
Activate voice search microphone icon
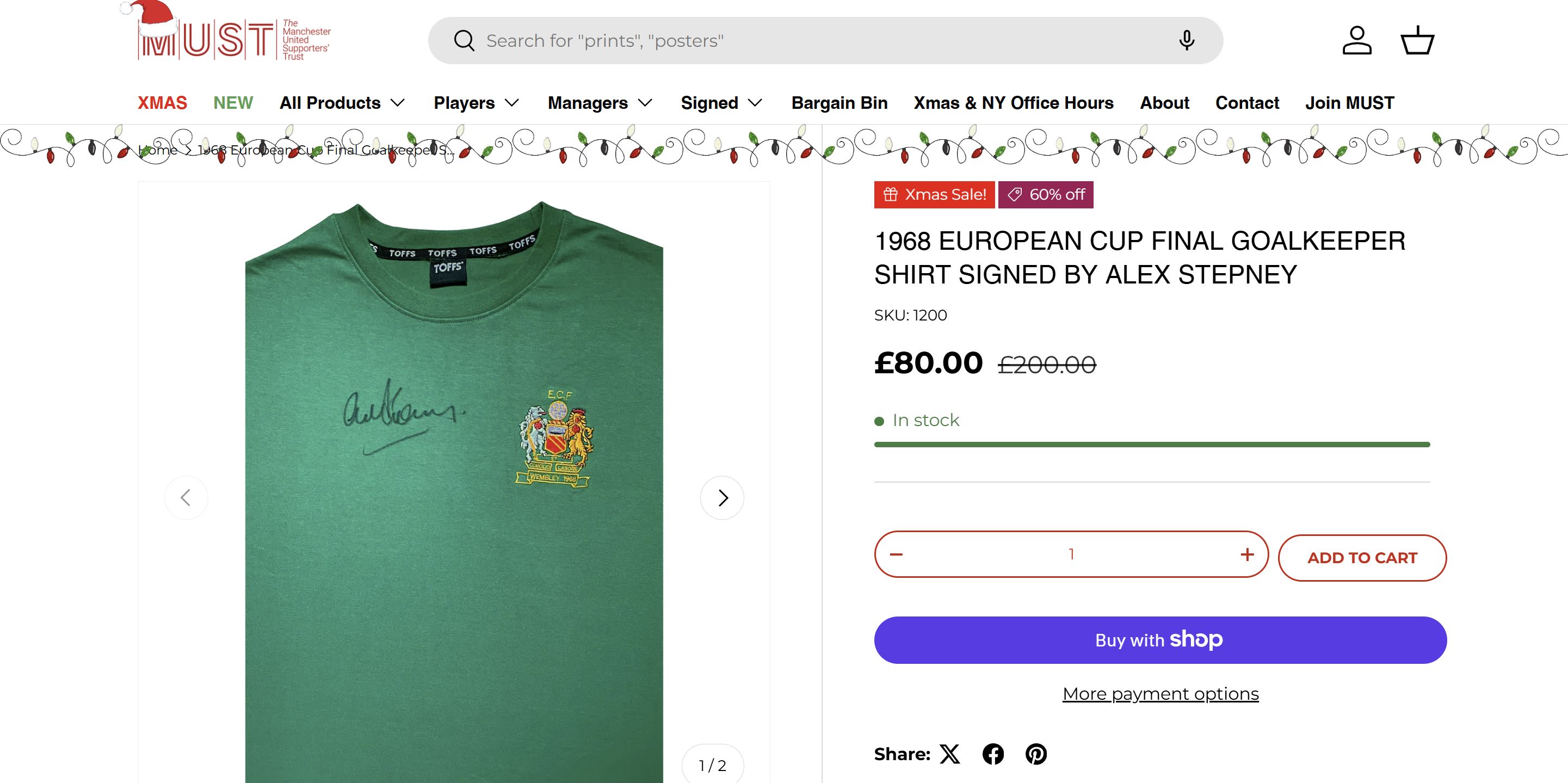click(x=1187, y=41)
